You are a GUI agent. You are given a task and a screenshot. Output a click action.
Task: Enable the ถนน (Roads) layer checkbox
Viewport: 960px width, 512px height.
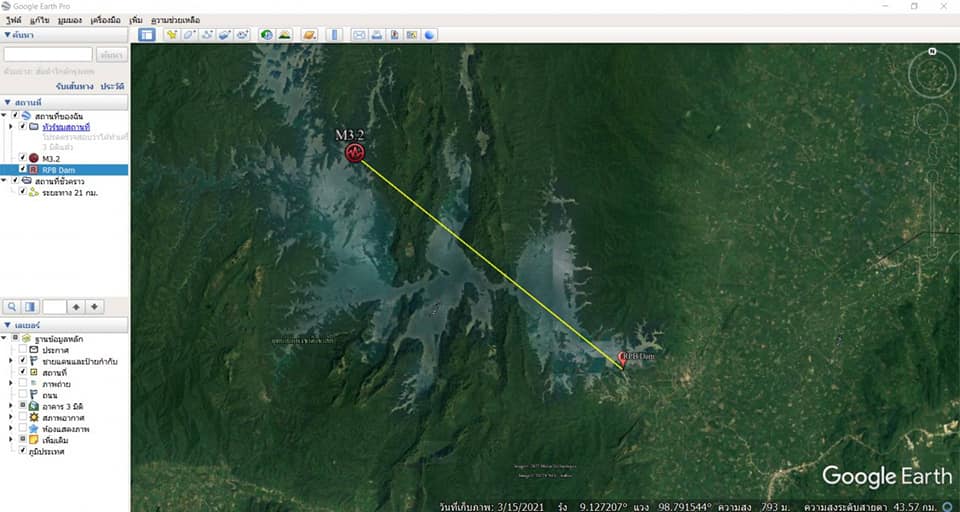[23, 394]
